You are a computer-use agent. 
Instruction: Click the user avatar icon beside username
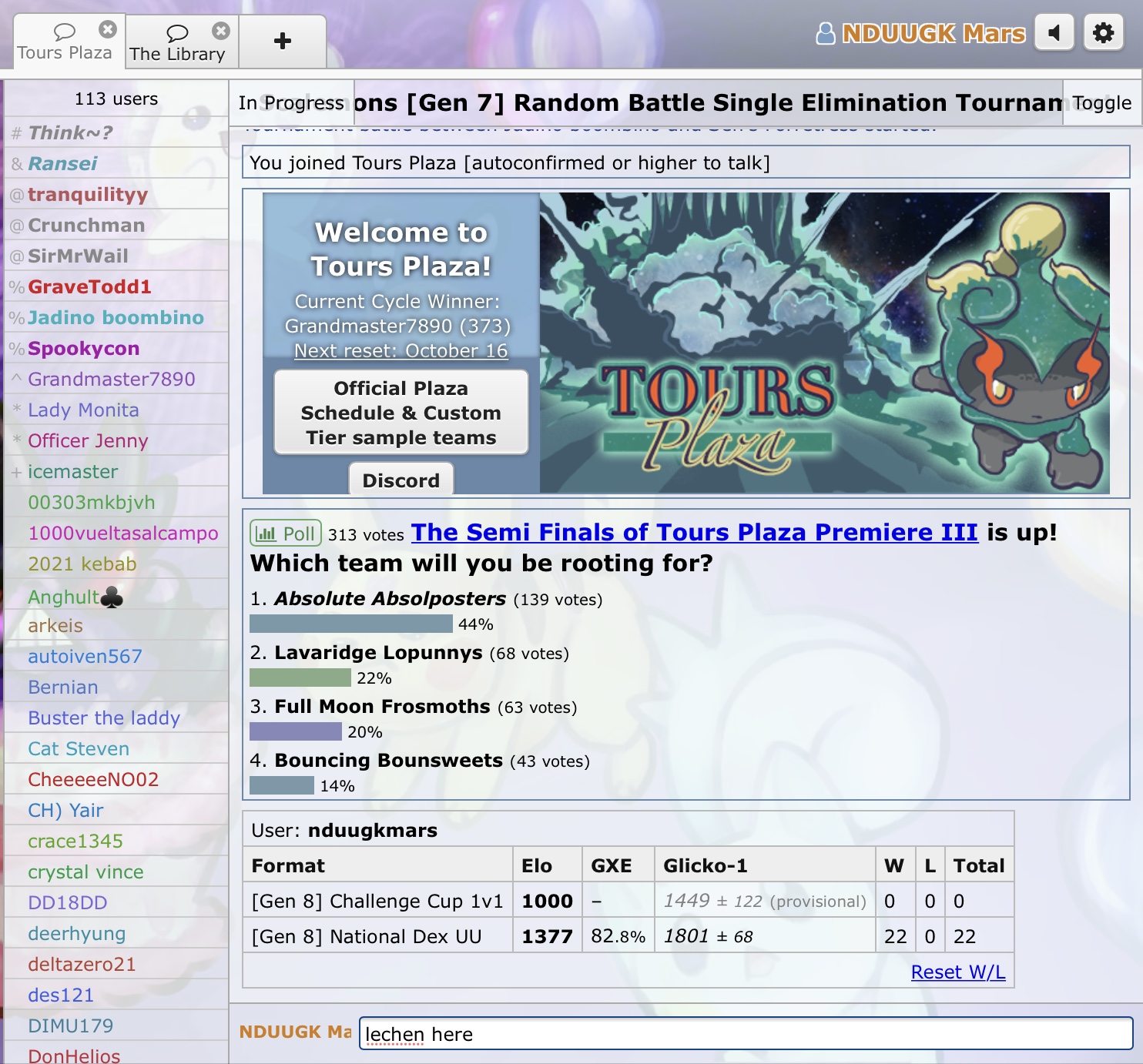(x=825, y=34)
